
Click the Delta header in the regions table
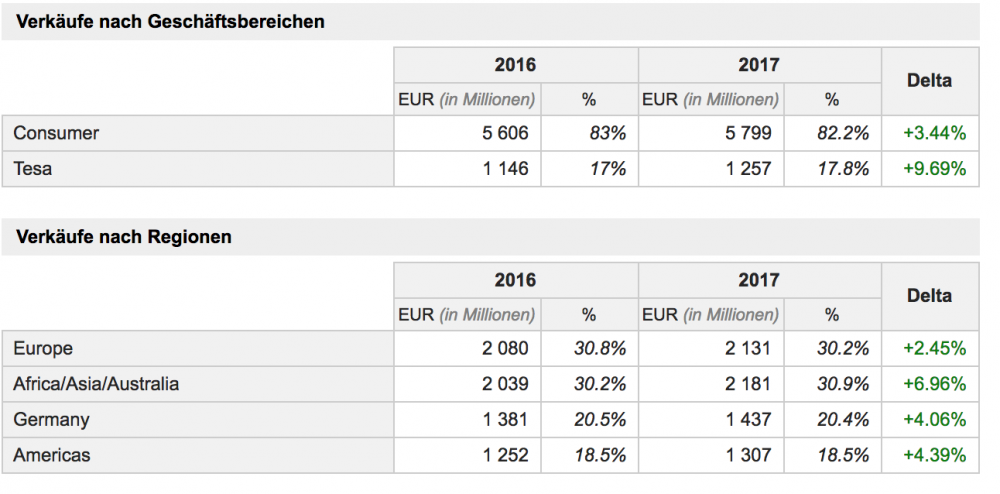point(929,296)
